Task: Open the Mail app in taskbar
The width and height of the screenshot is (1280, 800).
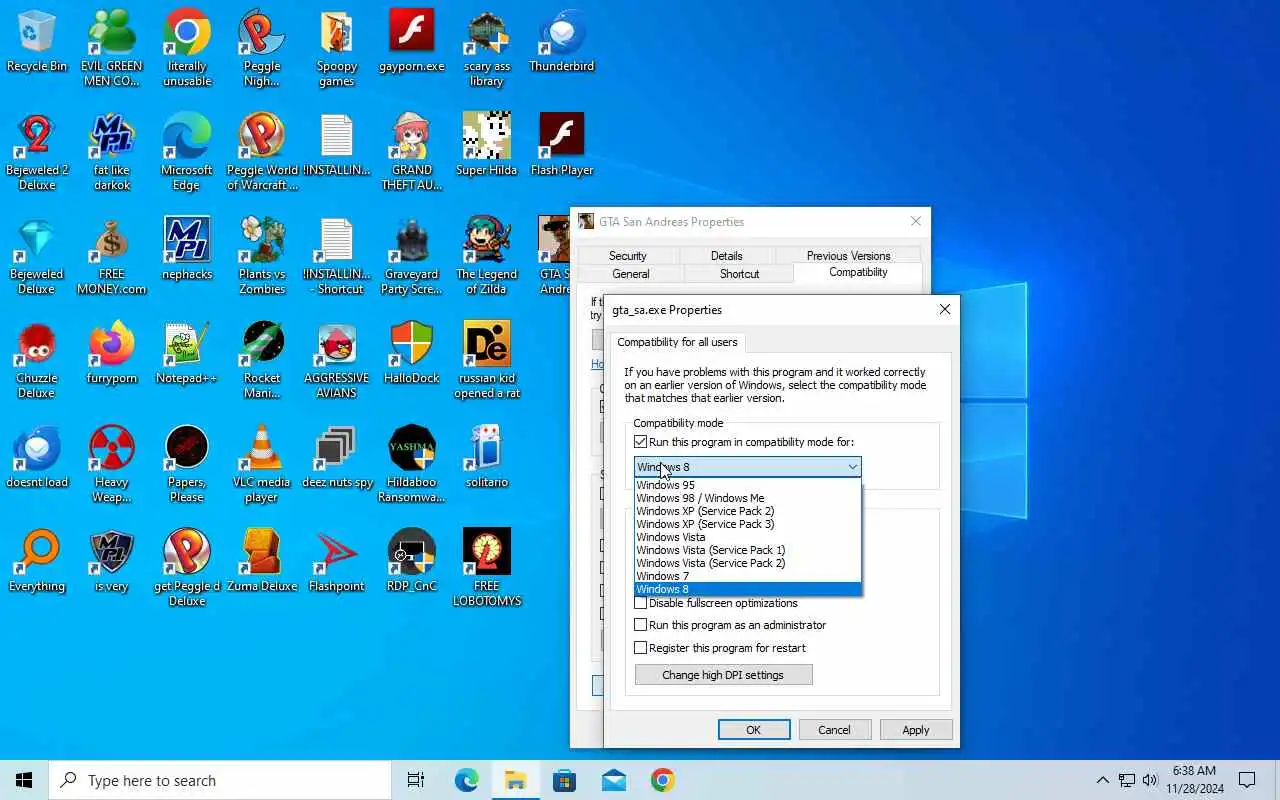Action: click(614, 780)
